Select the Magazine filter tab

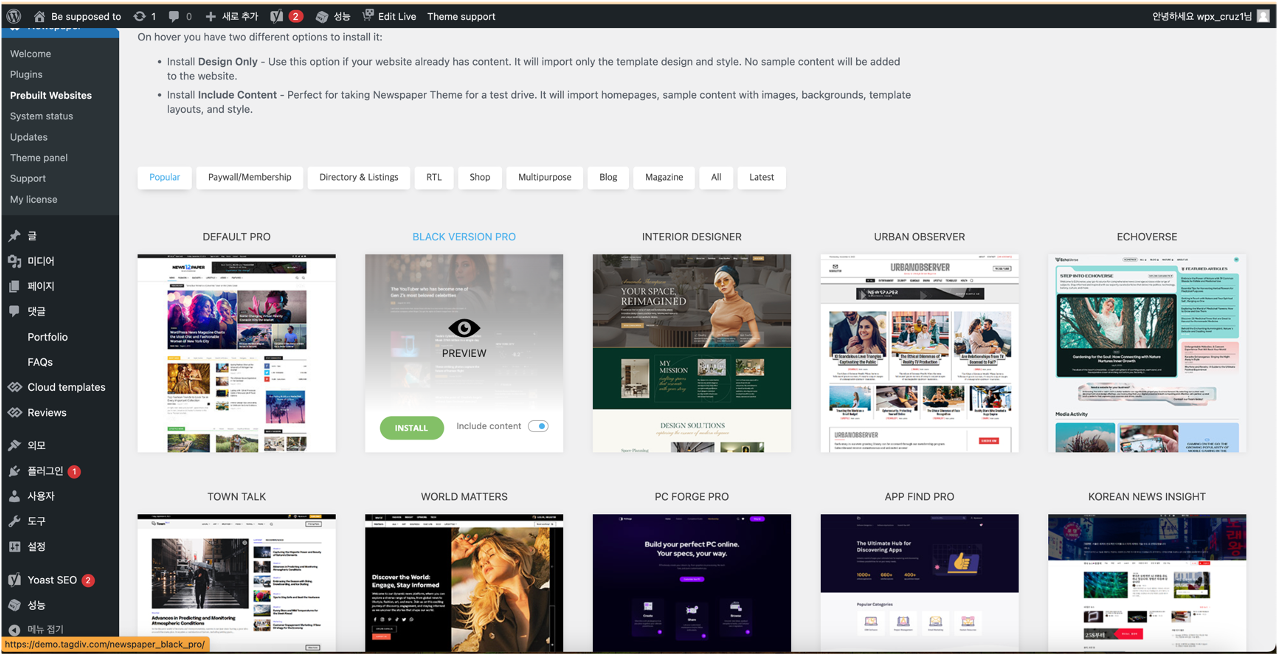(x=664, y=177)
